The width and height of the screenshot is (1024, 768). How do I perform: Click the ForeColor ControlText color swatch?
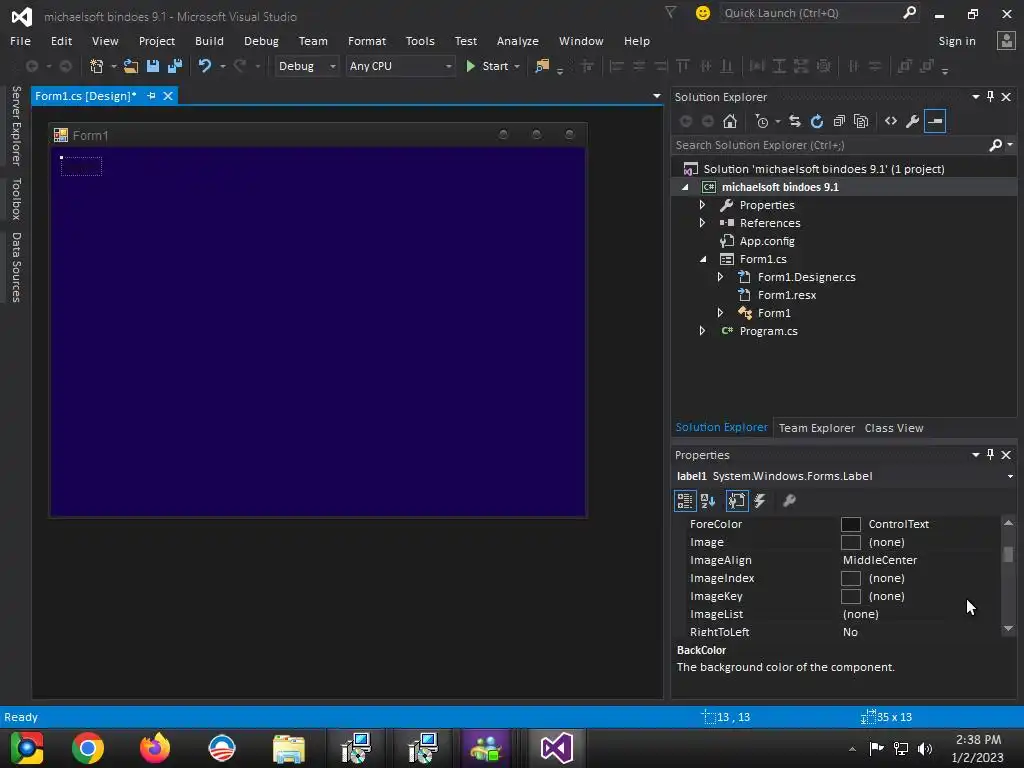tap(850, 524)
